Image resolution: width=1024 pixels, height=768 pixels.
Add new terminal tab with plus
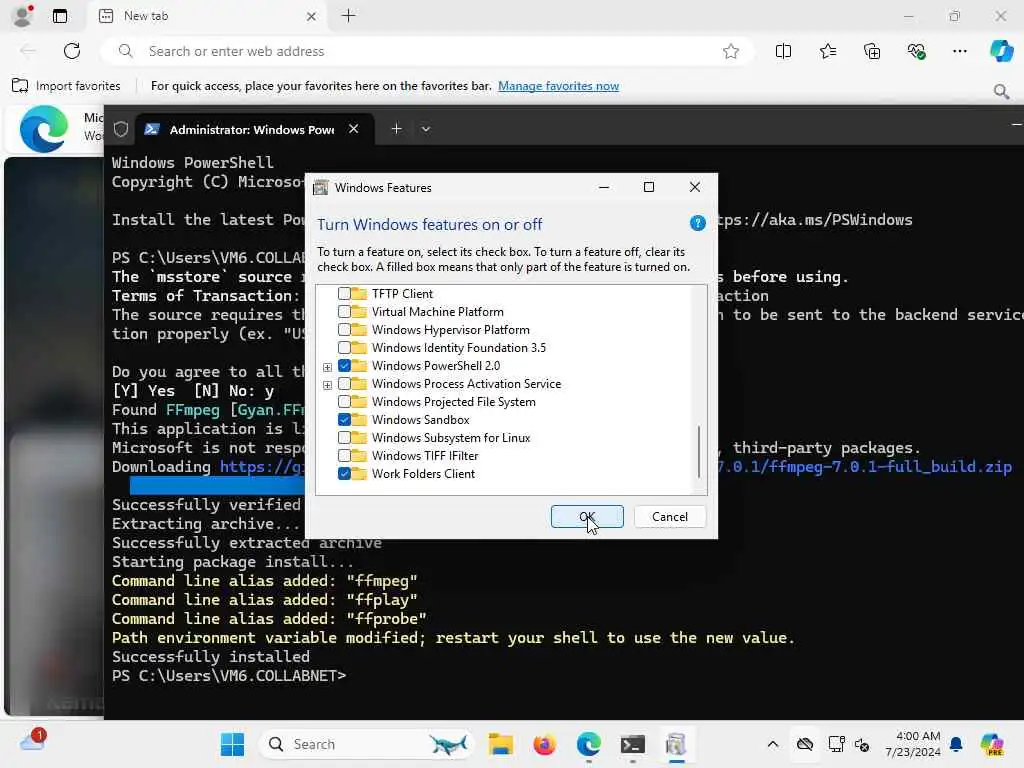(396, 129)
